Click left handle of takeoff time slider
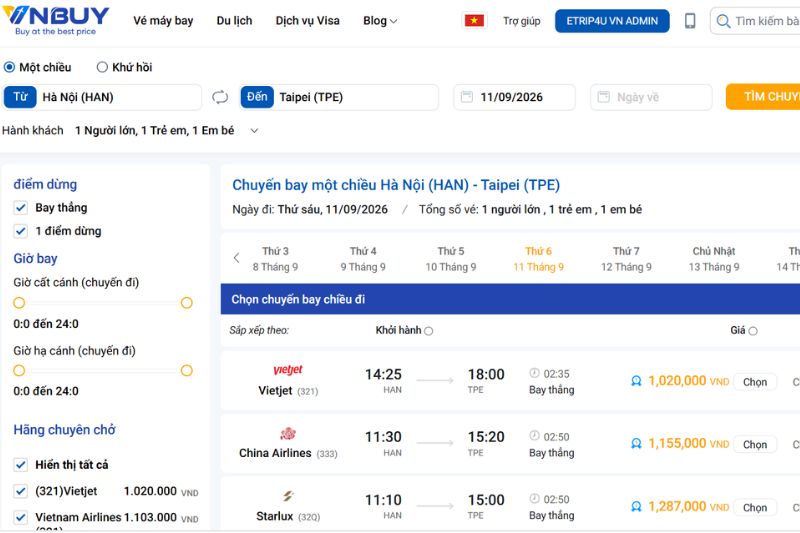The height and width of the screenshot is (533, 800). [x=19, y=303]
